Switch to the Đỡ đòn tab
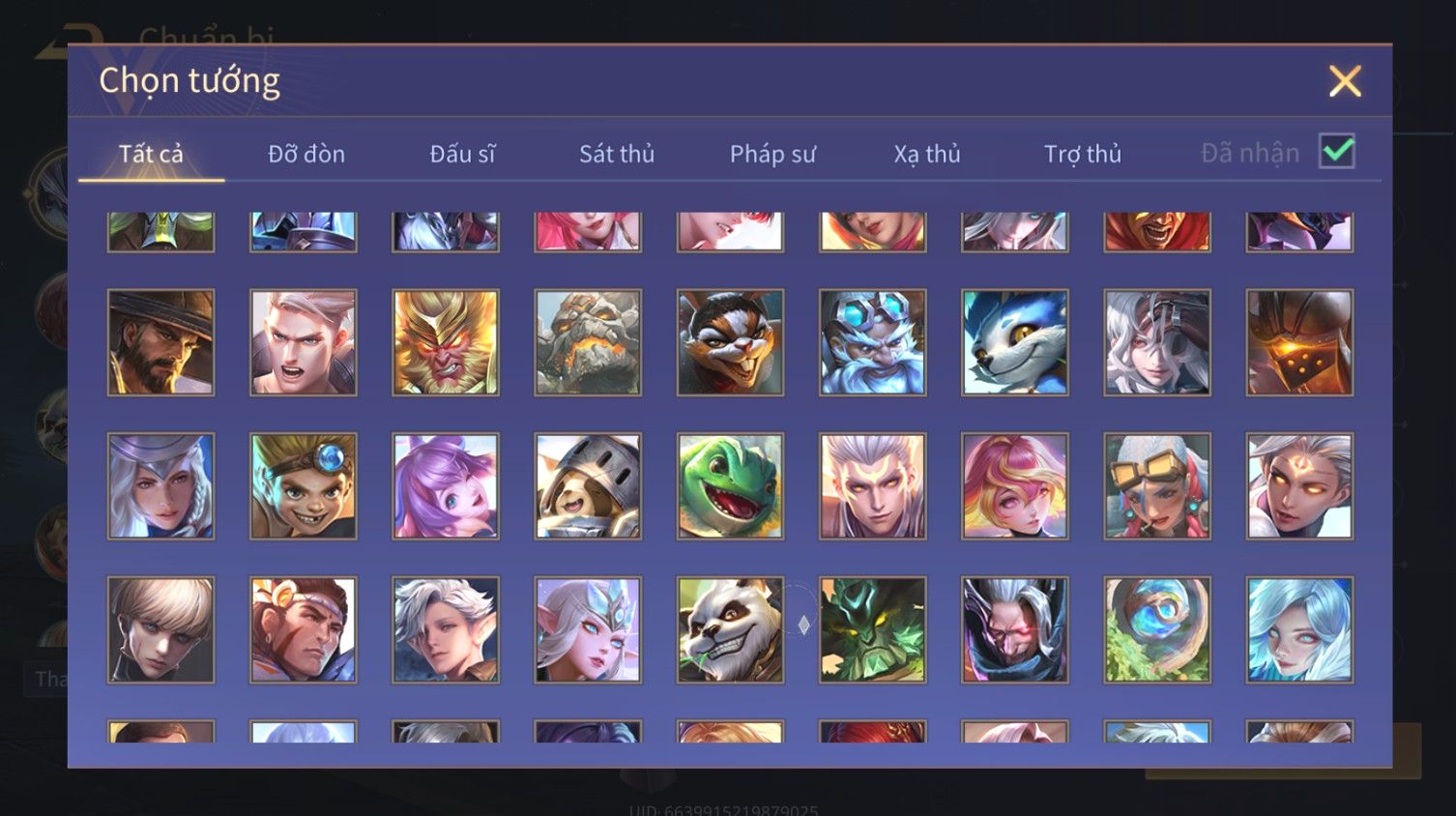The image size is (1456, 816). pyautogui.click(x=306, y=154)
